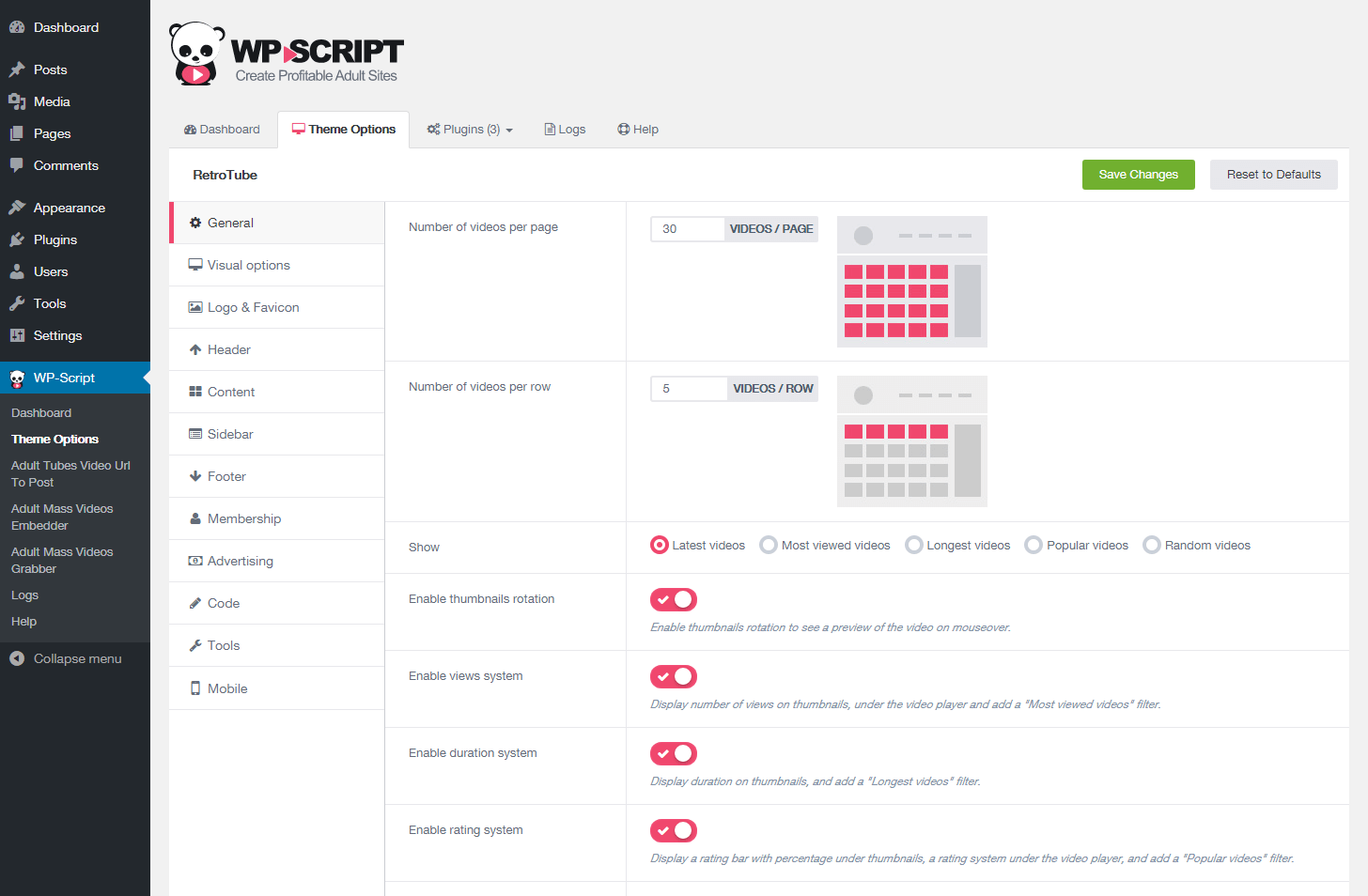Image resolution: width=1368 pixels, height=896 pixels.
Task: Disable the rating system
Action: coord(673,830)
